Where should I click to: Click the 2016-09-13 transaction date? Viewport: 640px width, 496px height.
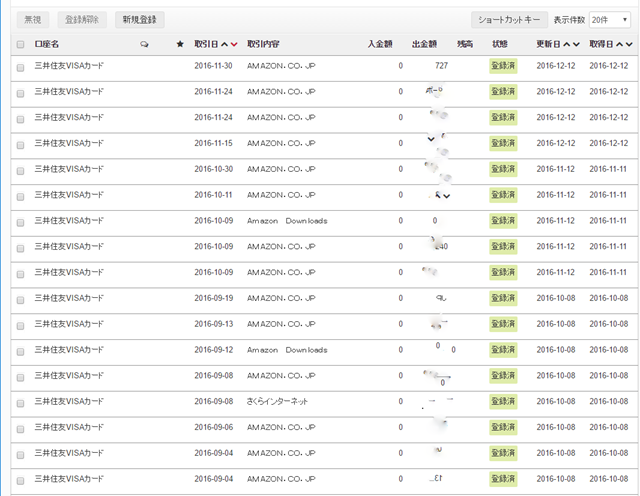213,324
